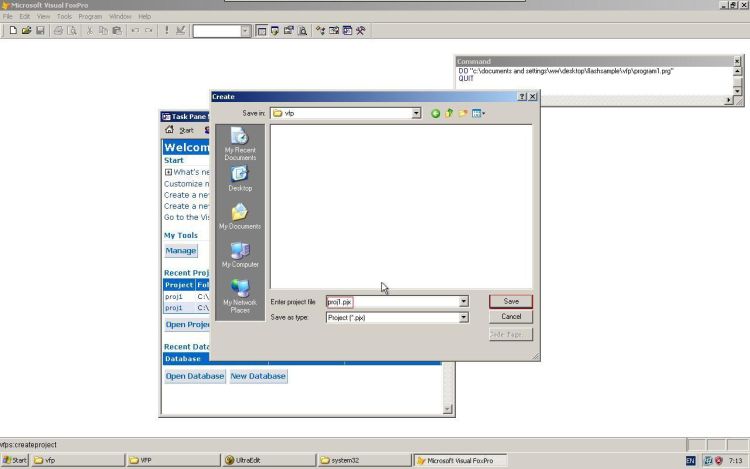The height and width of the screenshot is (469, 750).
Task: Click the Object Browser toolbar icon
Action: (334, 31)
